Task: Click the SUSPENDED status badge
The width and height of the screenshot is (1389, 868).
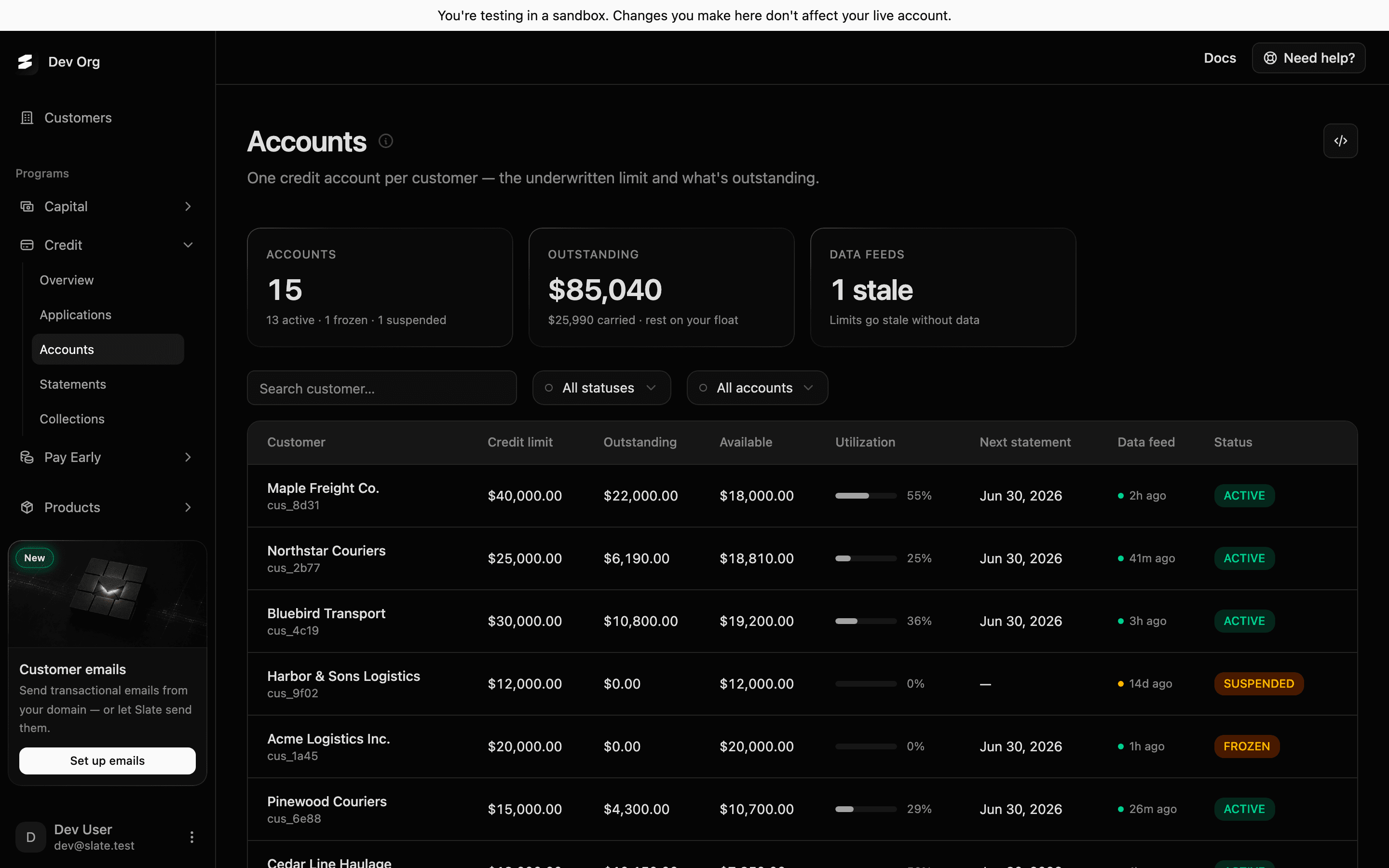Action: click(1258, 684)
